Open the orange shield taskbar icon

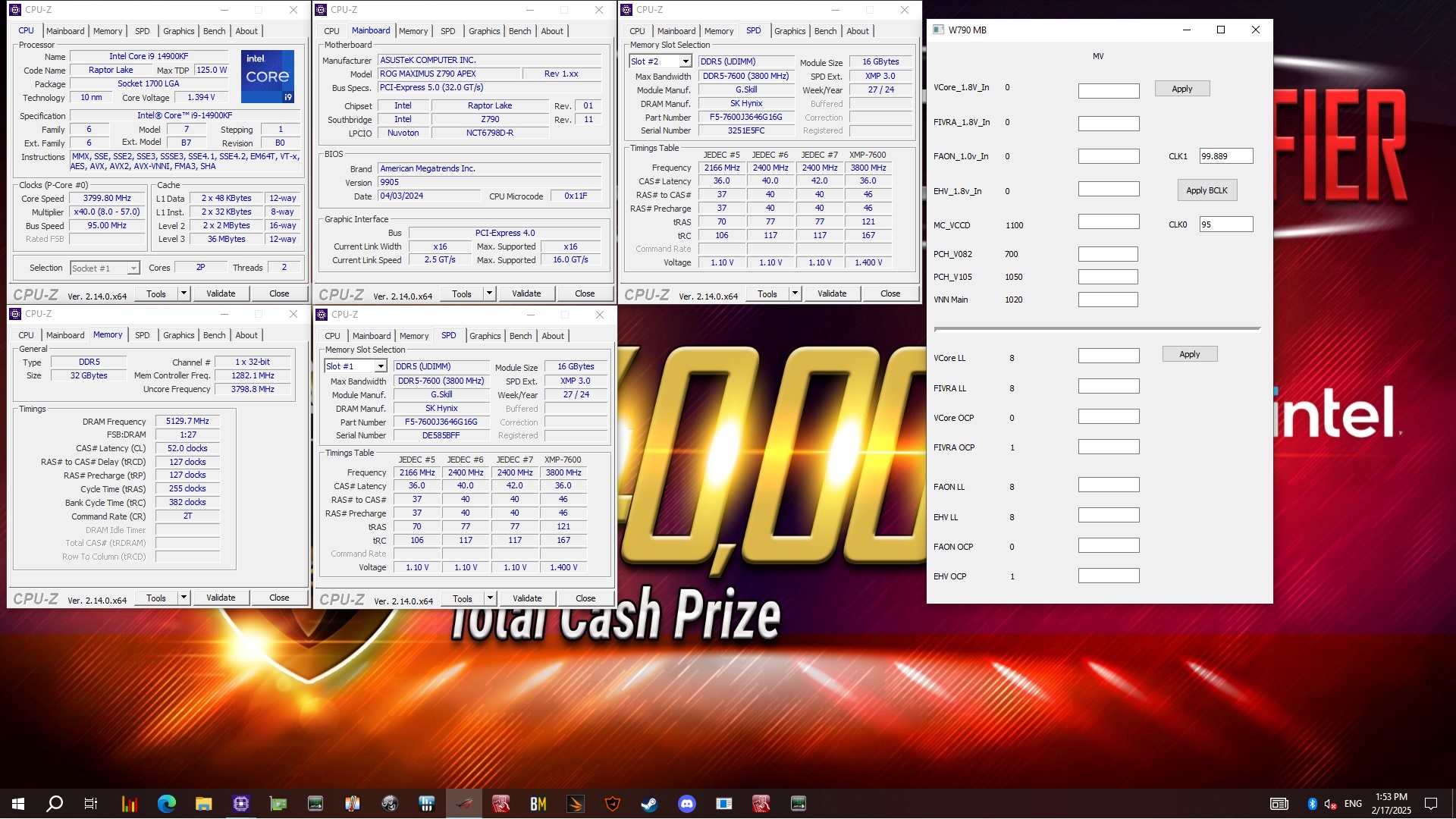tap(612, 804)
